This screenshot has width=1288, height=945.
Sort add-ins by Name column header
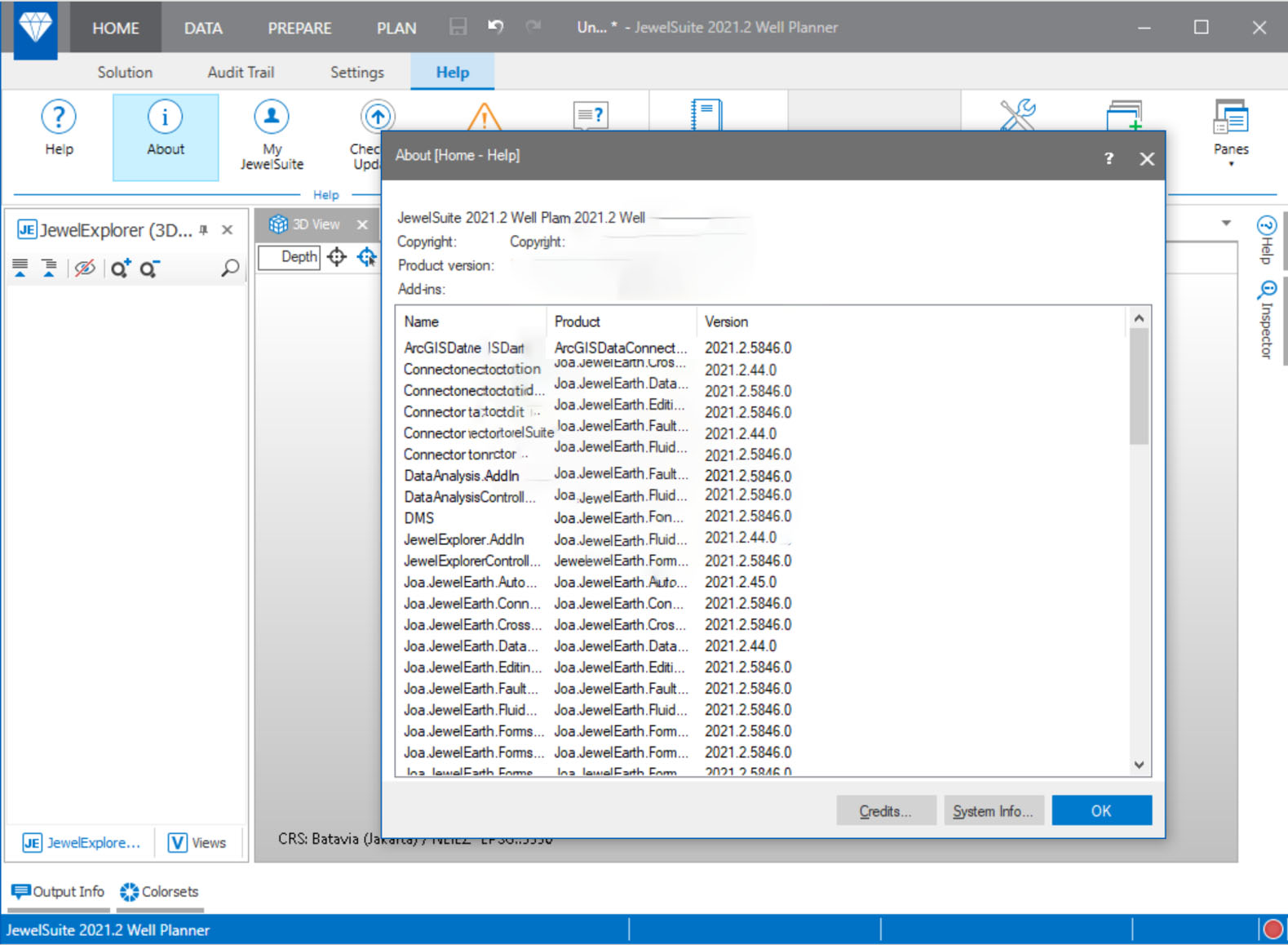coord(471,322)
